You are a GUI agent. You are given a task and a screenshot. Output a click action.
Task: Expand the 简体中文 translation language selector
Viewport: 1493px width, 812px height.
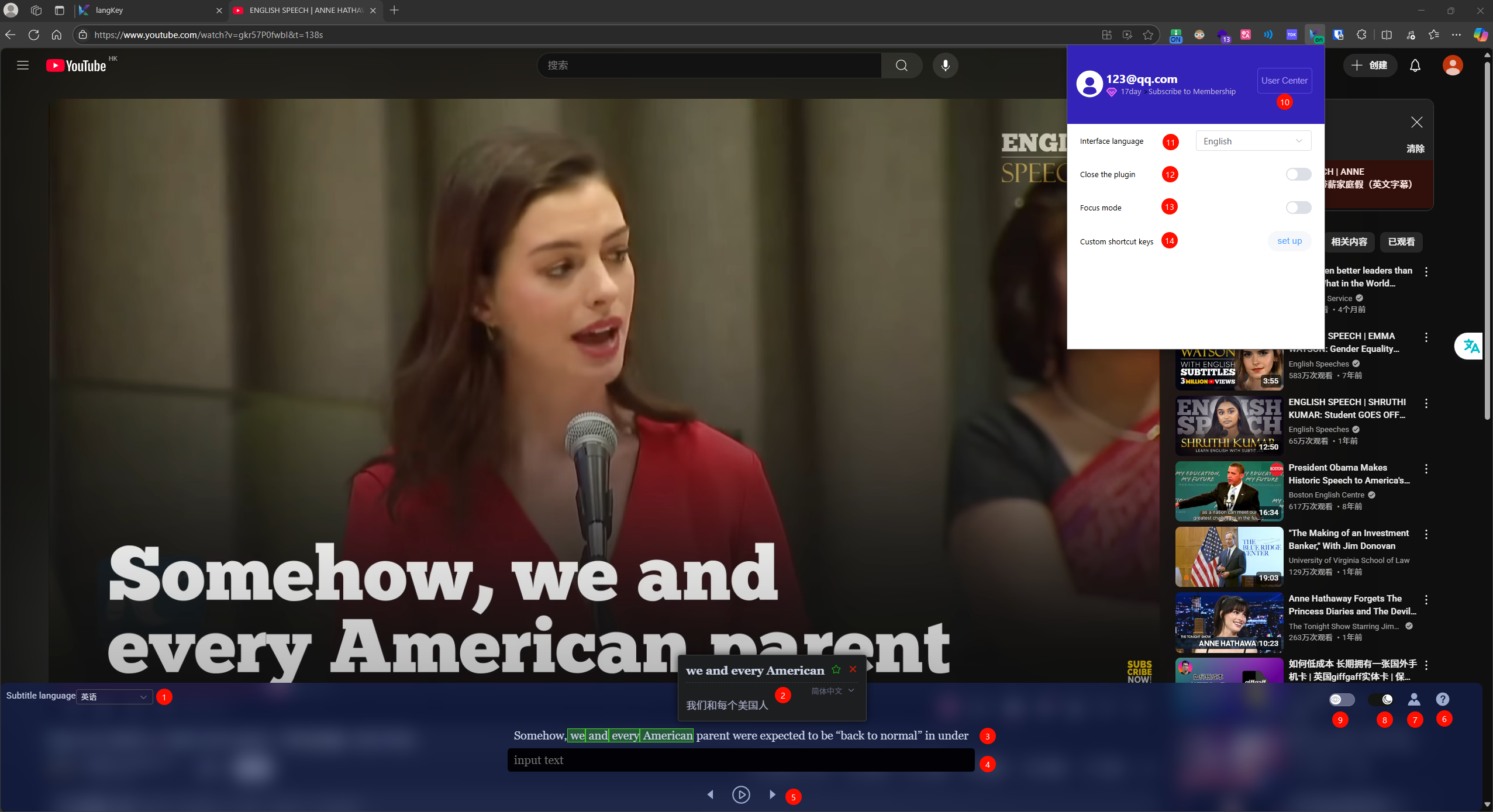833,691
